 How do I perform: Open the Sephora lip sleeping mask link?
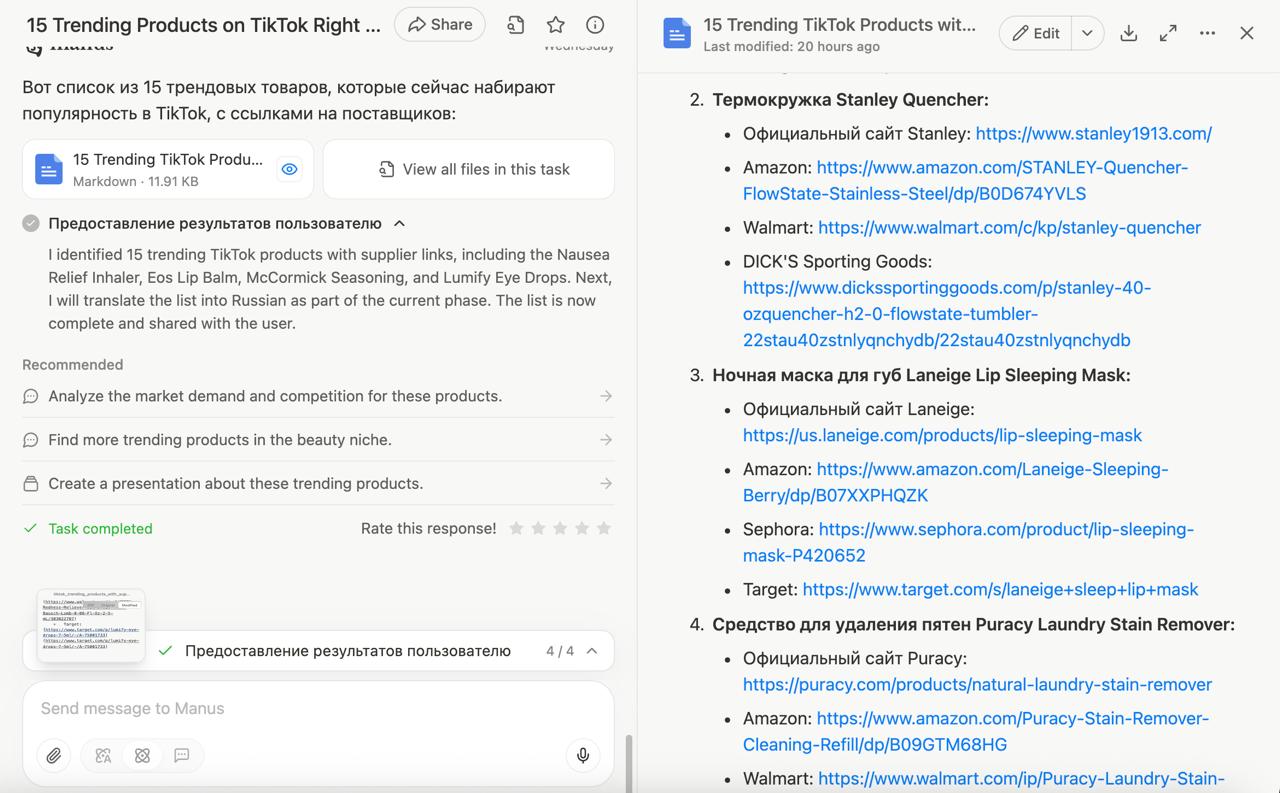tap(968, 542)
